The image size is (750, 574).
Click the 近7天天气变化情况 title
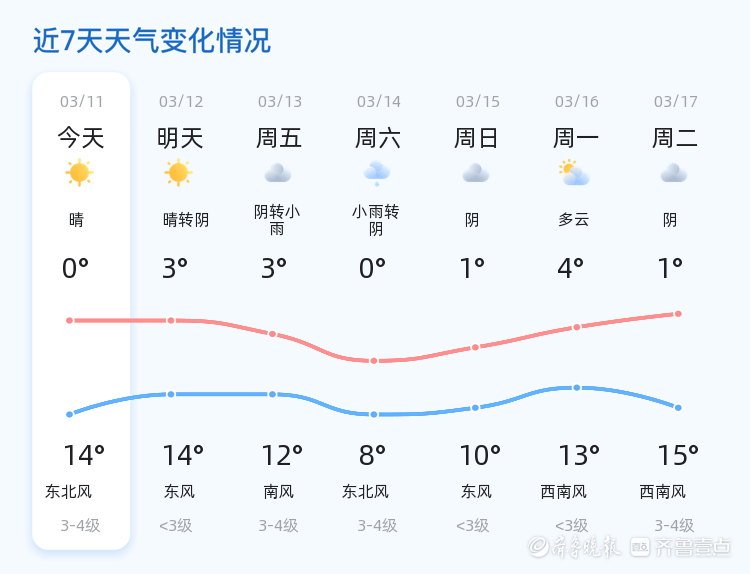(x=151, y=41)
